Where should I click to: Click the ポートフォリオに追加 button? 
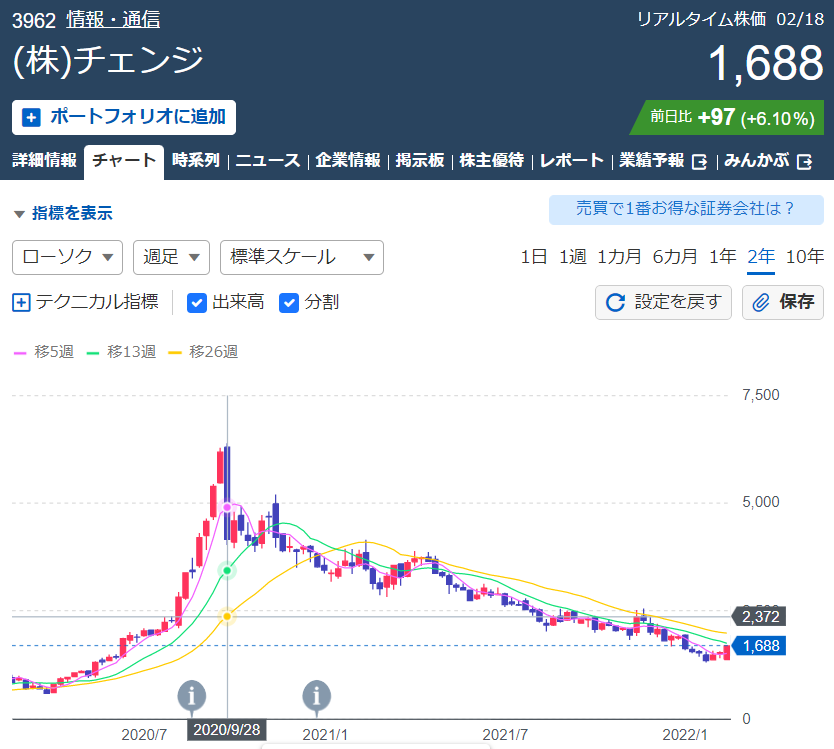point(124,118)
